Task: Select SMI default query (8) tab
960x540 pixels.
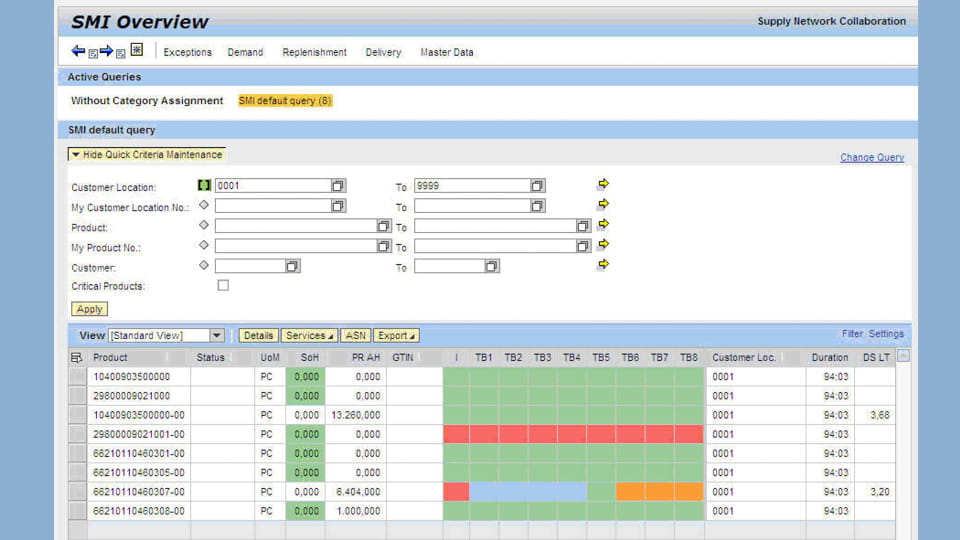Action: coord(285,101)
